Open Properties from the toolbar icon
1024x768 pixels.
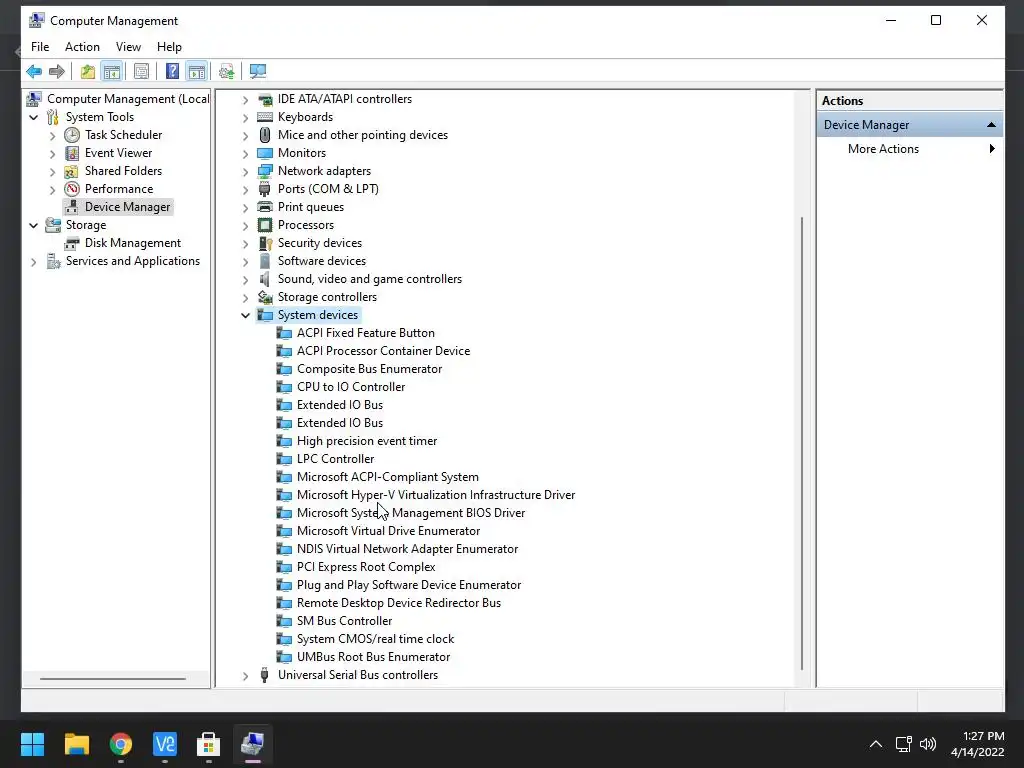pyautogui.click(x=141, y=71)
